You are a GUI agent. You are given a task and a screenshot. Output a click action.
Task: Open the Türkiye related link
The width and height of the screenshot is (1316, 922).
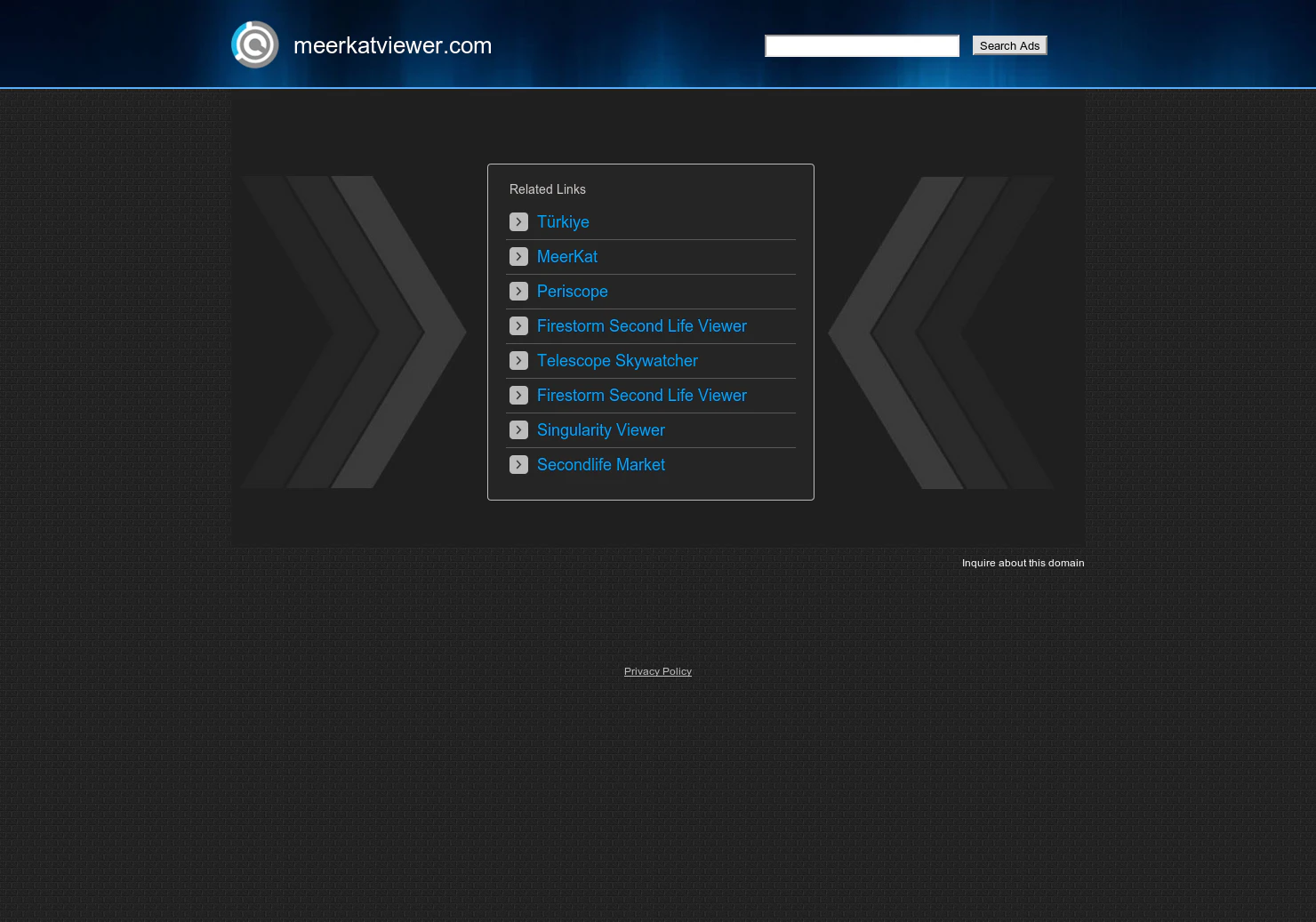tap(563, 222)
